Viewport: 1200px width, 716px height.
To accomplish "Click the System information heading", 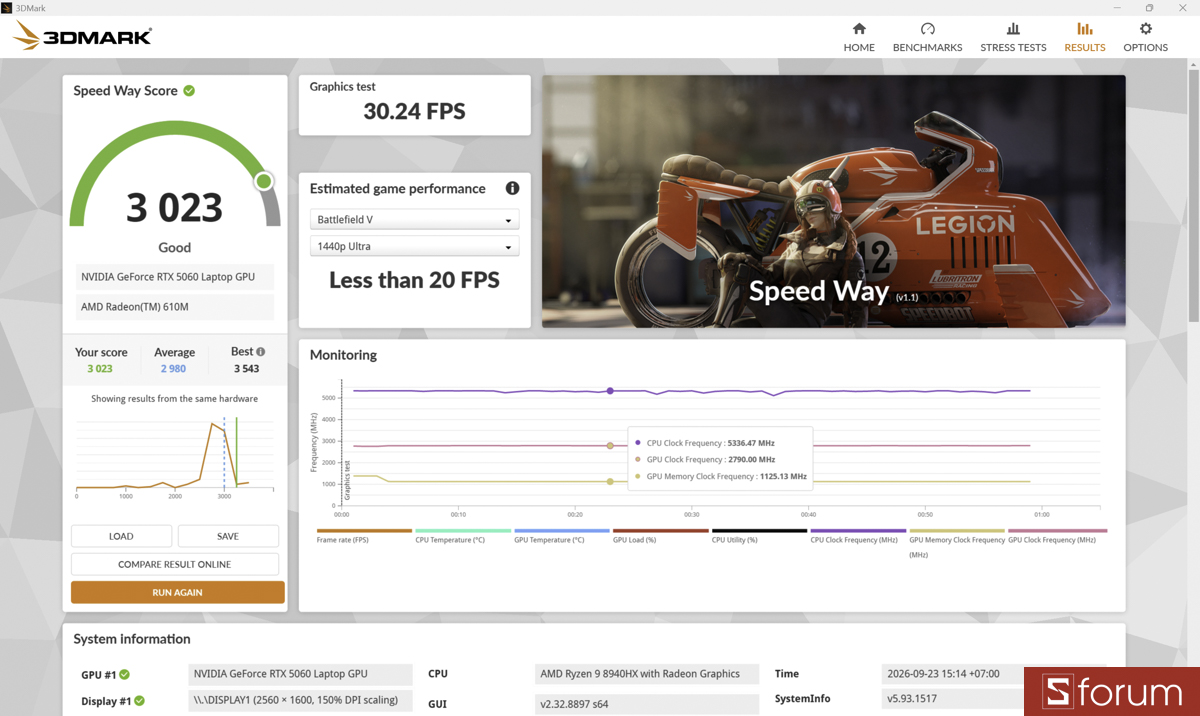I will [132, 639].
